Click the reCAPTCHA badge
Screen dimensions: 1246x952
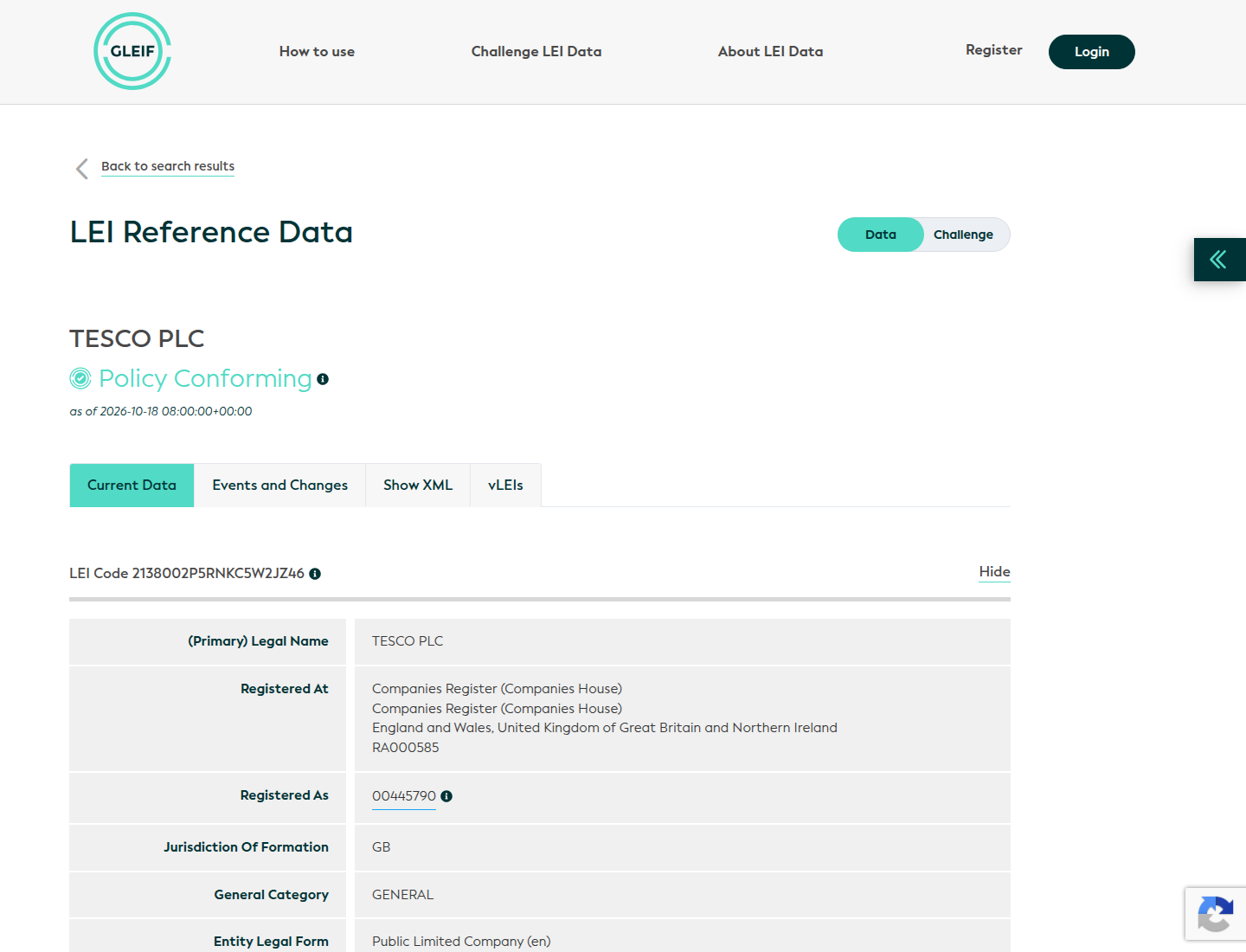[x=1216, y=914]
